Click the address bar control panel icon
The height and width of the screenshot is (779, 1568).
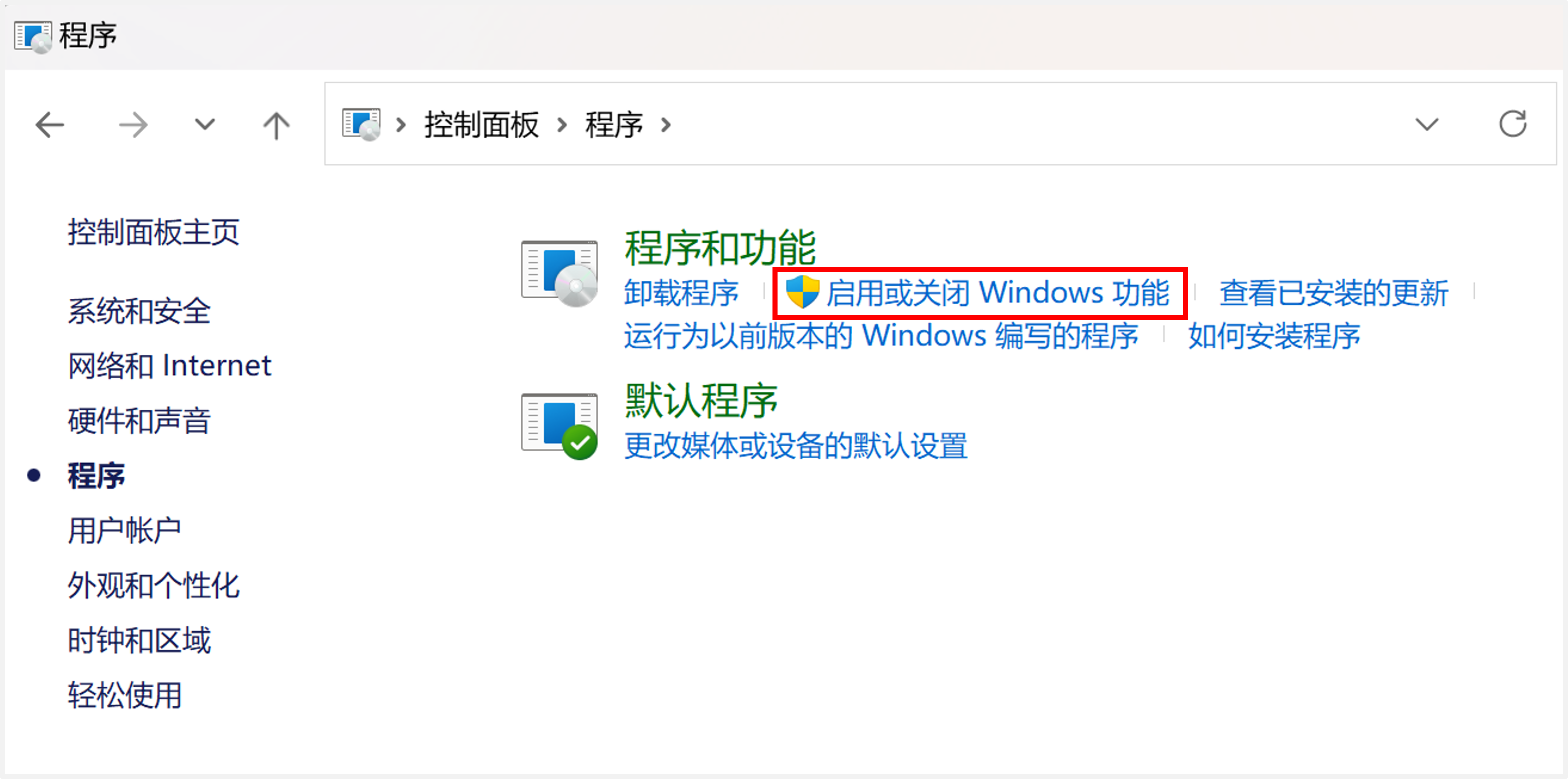click(x=362, y=124)
